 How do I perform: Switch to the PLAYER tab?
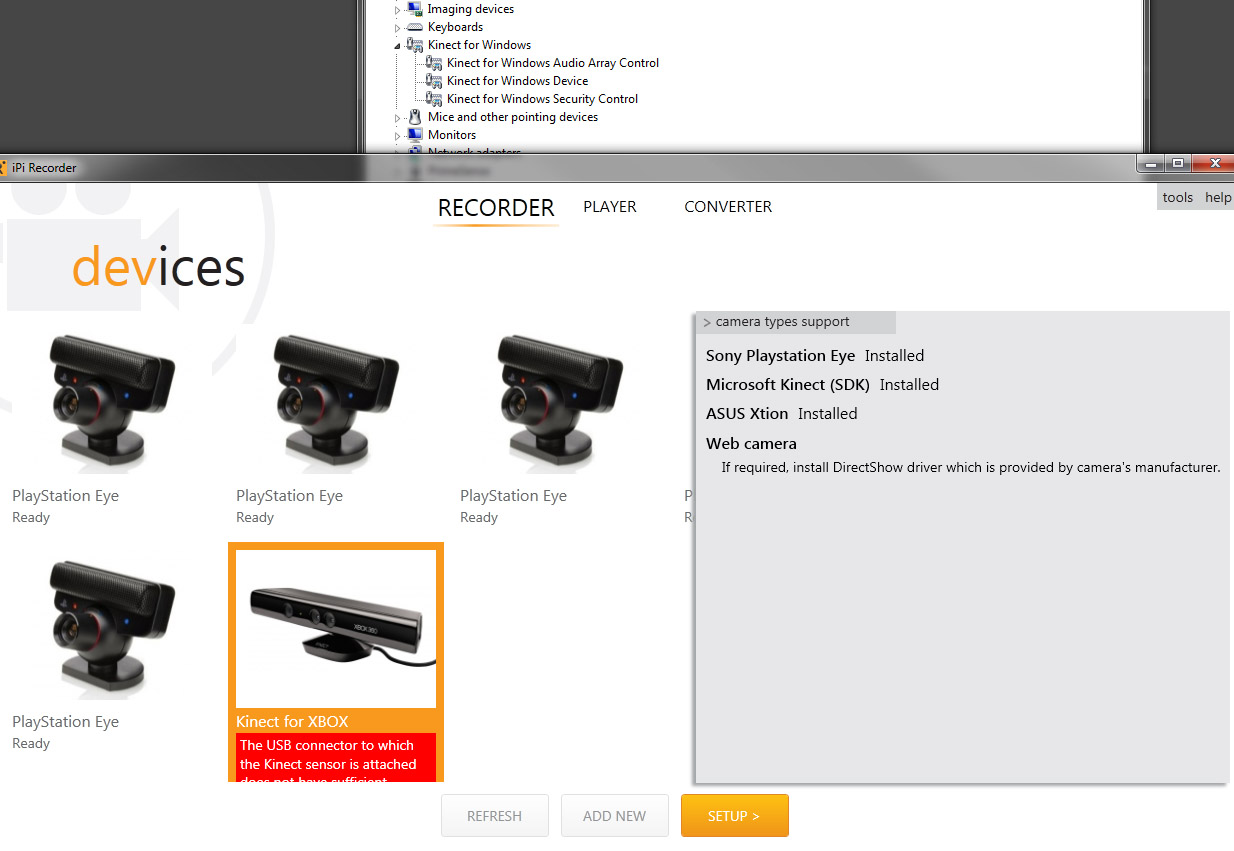[610, 207]
